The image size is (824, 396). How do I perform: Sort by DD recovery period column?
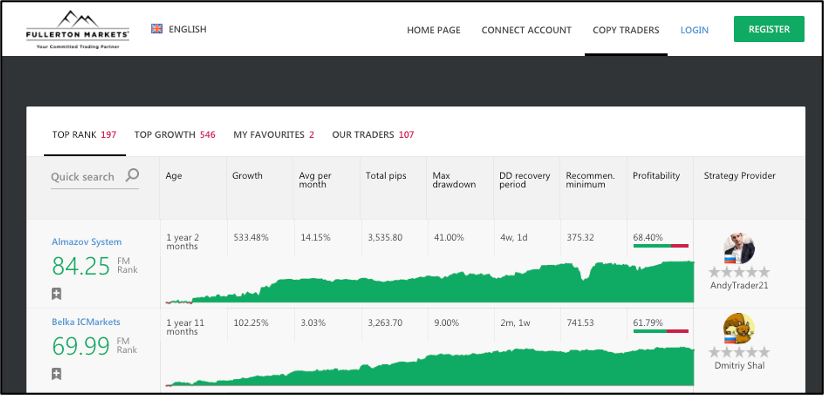point(524,180)
